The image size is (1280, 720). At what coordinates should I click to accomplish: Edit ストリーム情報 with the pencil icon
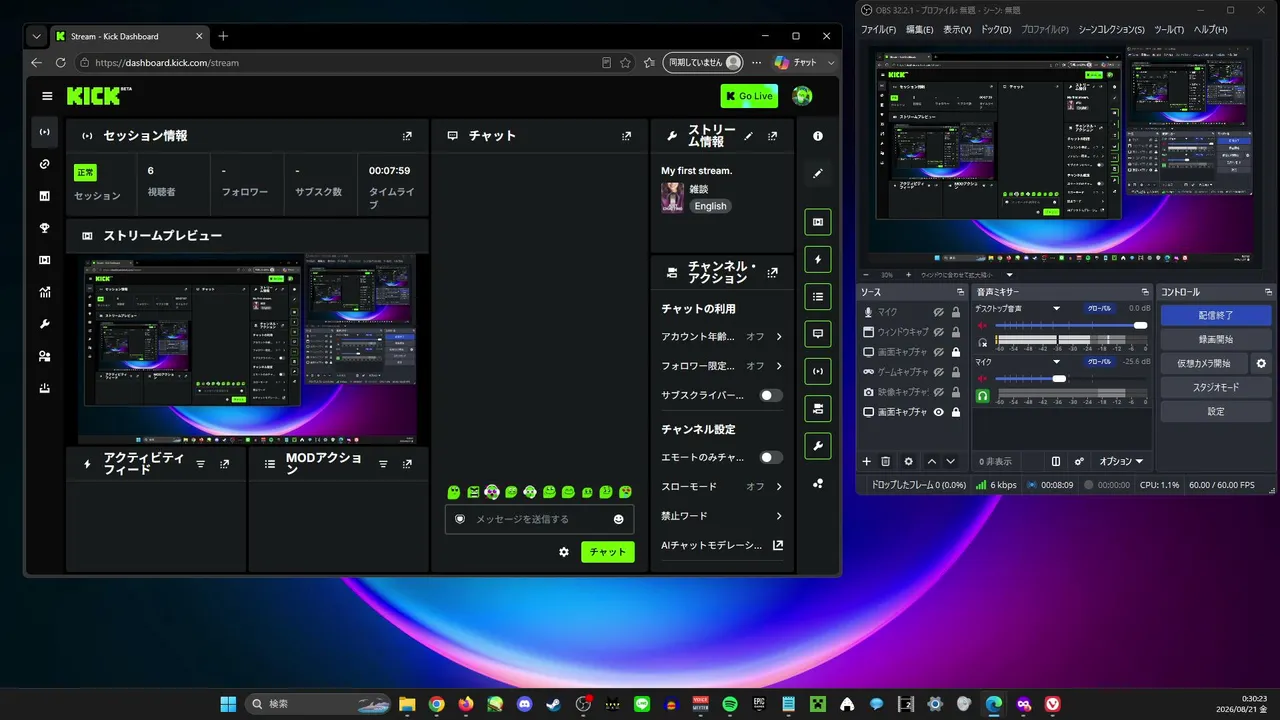pos(749,136)
